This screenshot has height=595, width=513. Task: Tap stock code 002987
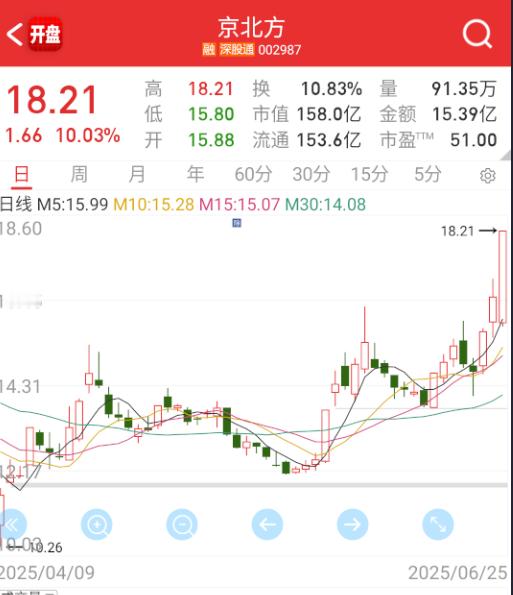(280, 50)
